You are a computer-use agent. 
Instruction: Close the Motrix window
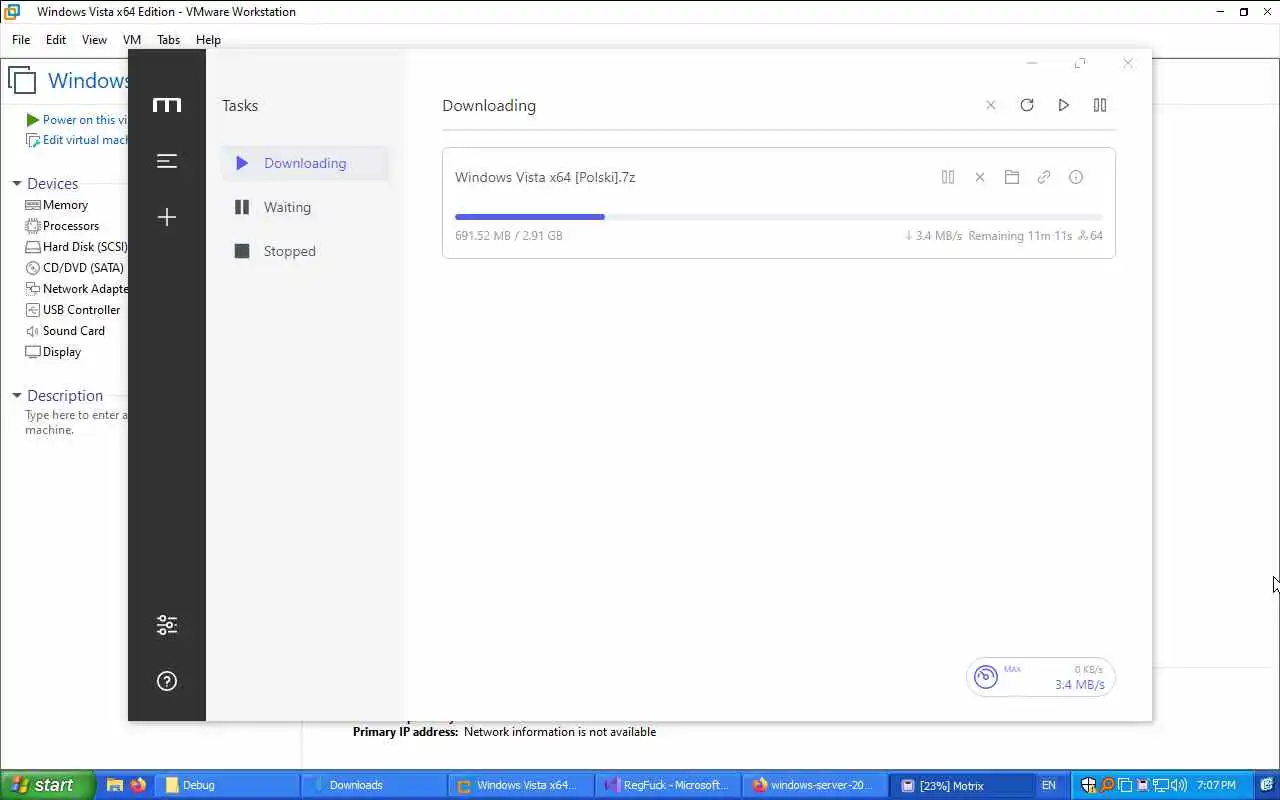coord(1128,63)
